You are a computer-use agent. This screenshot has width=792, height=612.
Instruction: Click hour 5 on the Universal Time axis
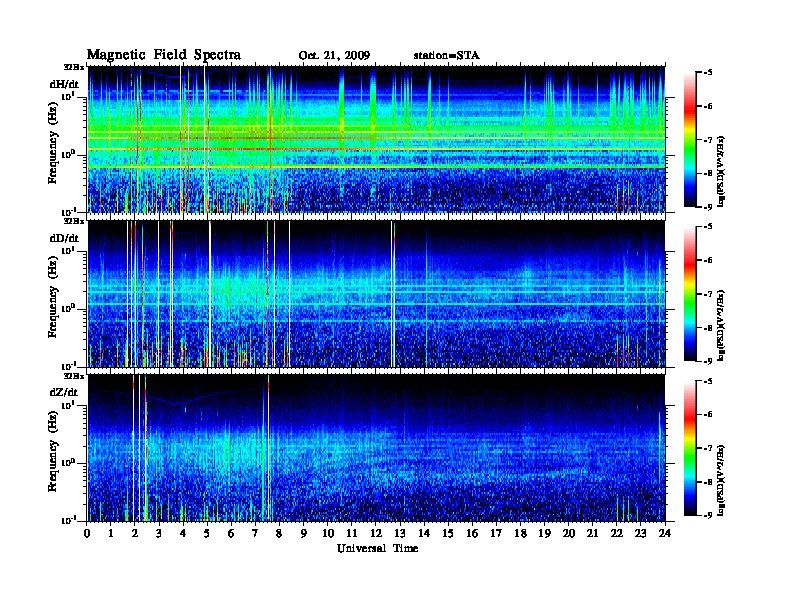[x=207, y=534]
